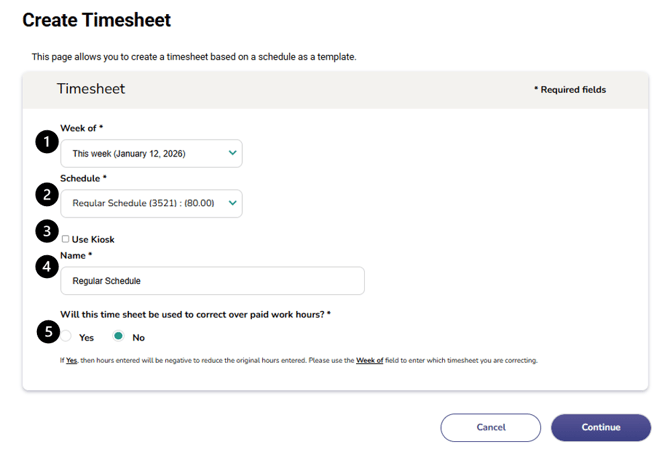The image size is (670, 458).
Task: Click the step 2 number badge
Action: click(46, 192)
